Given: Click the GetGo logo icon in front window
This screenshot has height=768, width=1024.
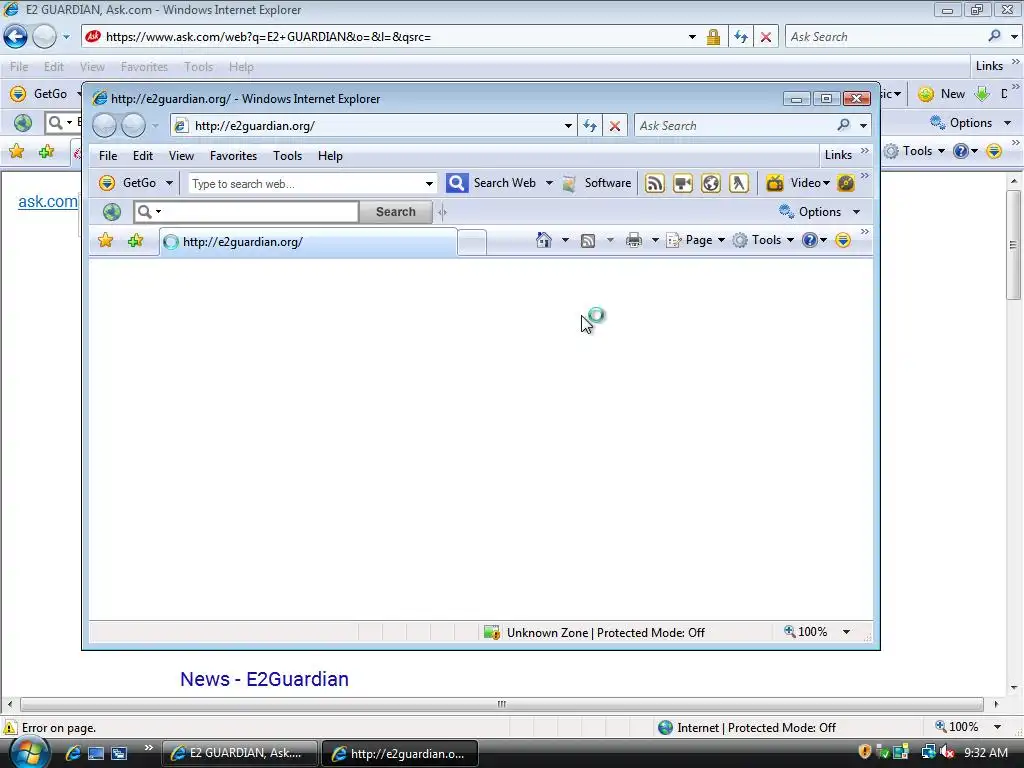Looking at the screenshot, I should pyautogui.click(x=107, y=183).
